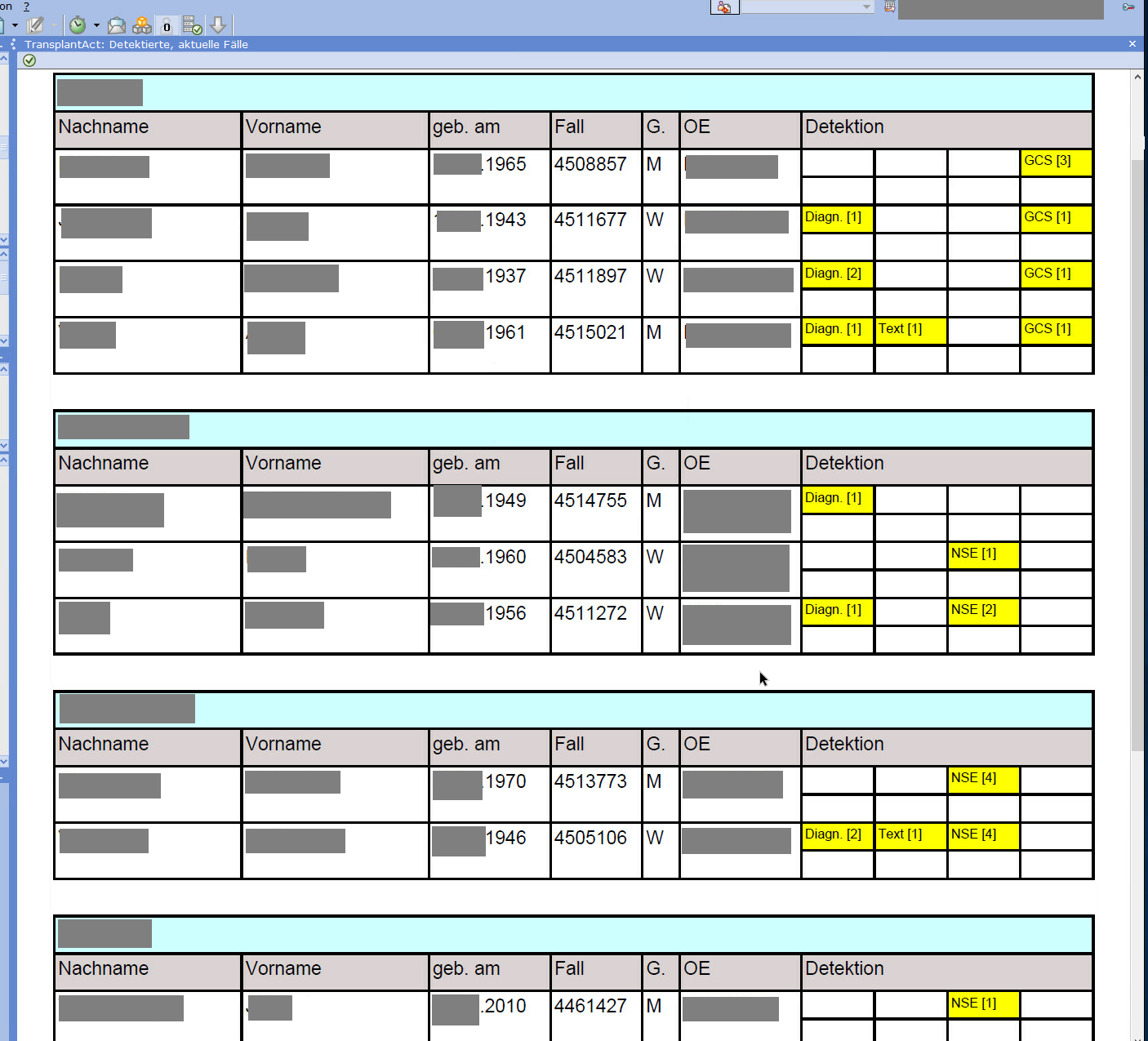Click Text [1] detection for case 4515021
The height and width of the screenshot is (1041, 1148).
(910, 330)
